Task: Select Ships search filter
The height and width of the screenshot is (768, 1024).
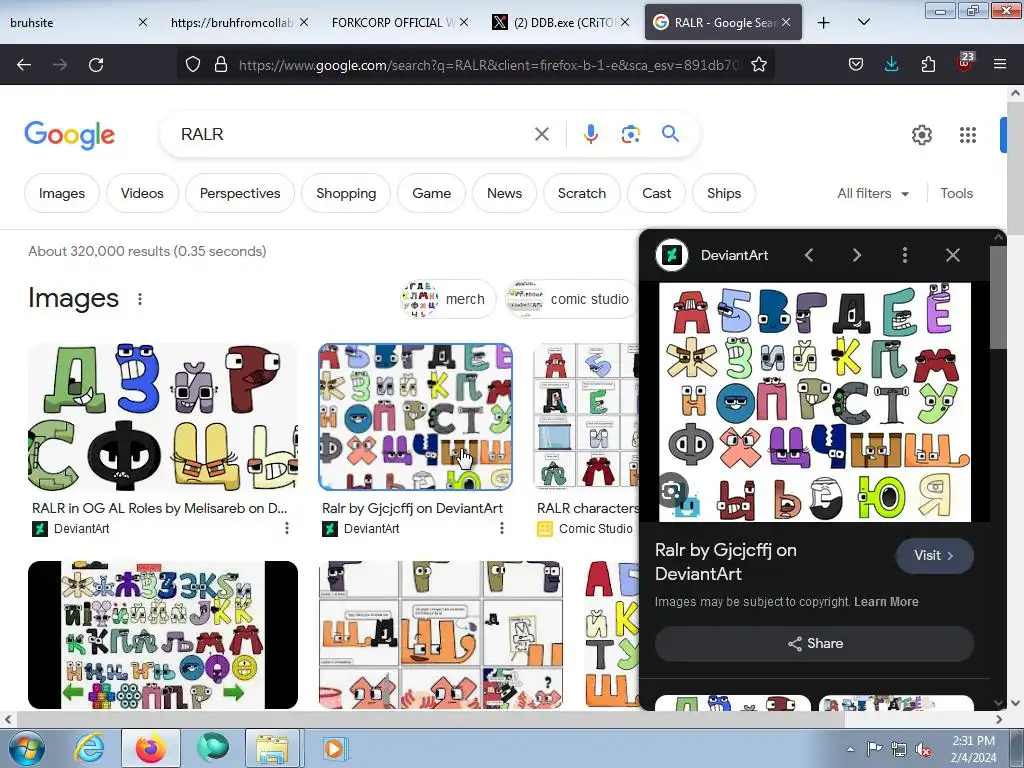Action: click(724, 193)
